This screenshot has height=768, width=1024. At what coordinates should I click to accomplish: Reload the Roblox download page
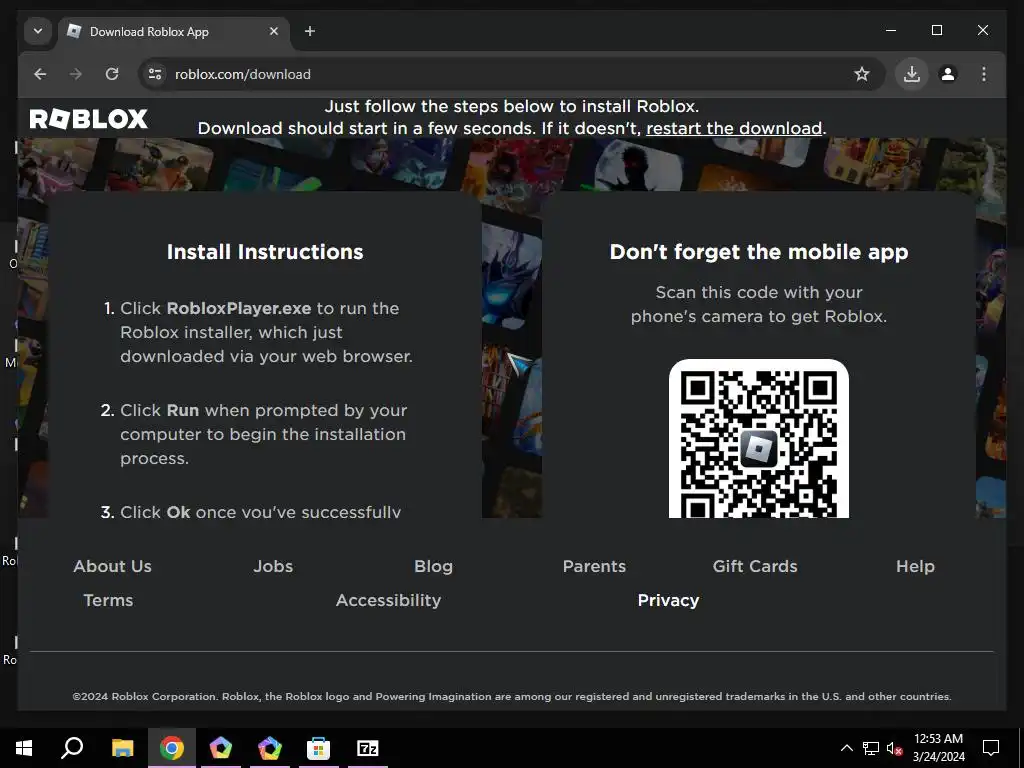pos(112,74)
